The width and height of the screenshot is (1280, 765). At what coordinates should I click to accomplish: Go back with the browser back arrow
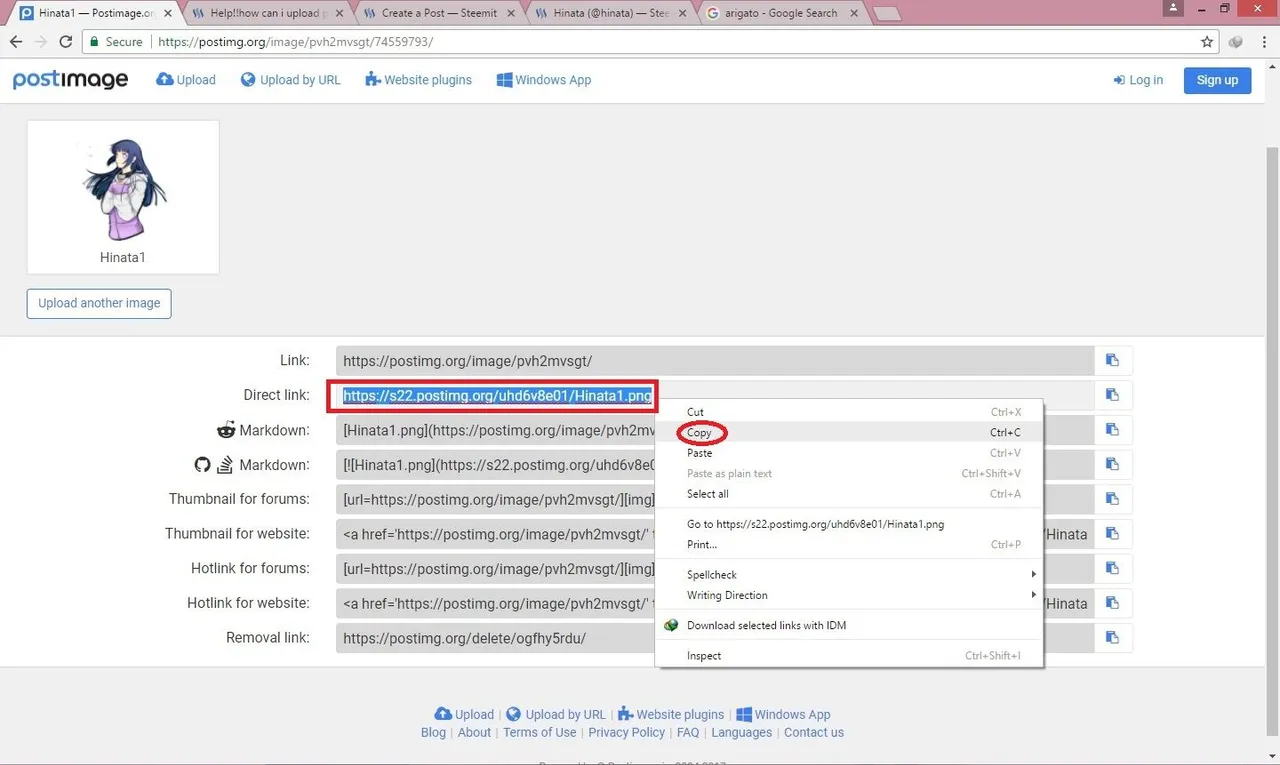pyautogui.click(x=16, y=42)
